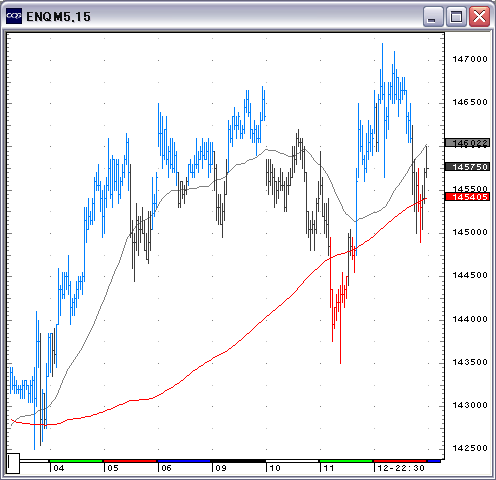Click the 05 date label on time axis
The image size is (496, 480).
coord(113,468)
